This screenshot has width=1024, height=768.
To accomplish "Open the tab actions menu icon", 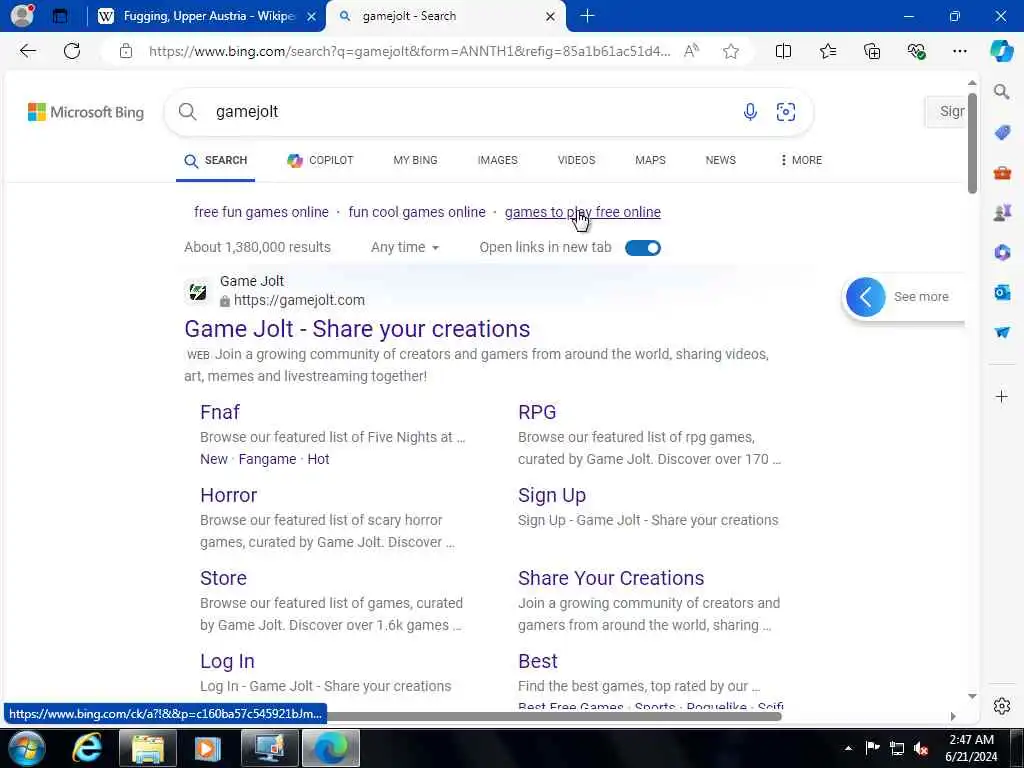I will 60,16.
